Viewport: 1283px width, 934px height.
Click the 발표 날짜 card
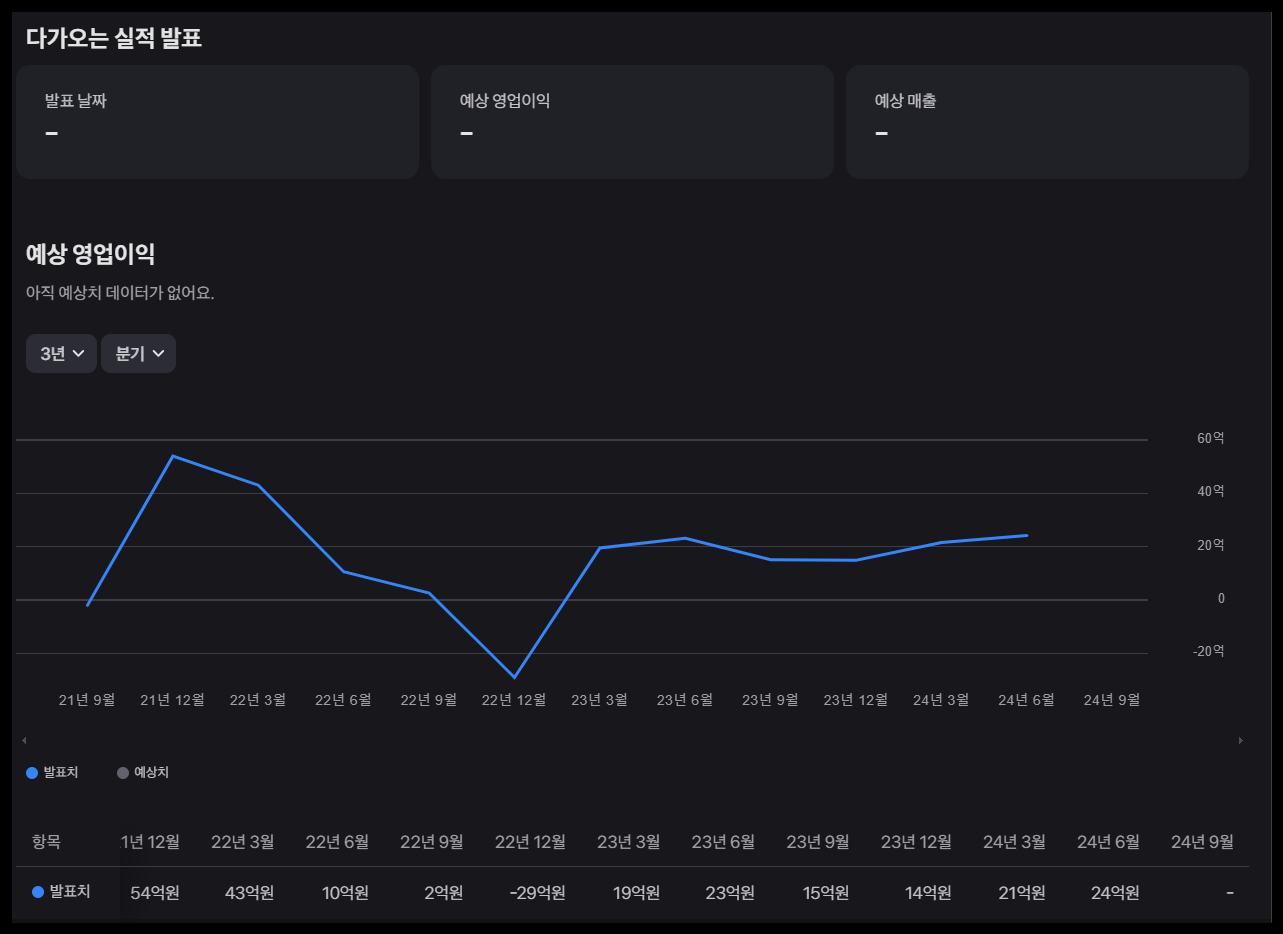tap(217, 122)
